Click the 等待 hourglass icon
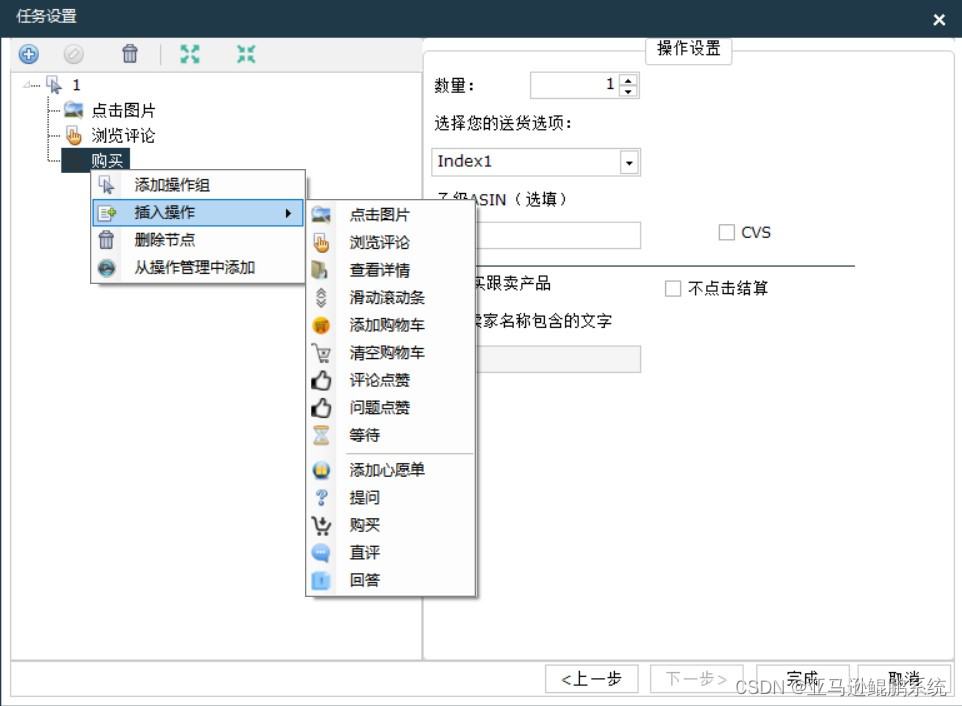The width and height of the screenshot is (962, 706). (321, 435)
